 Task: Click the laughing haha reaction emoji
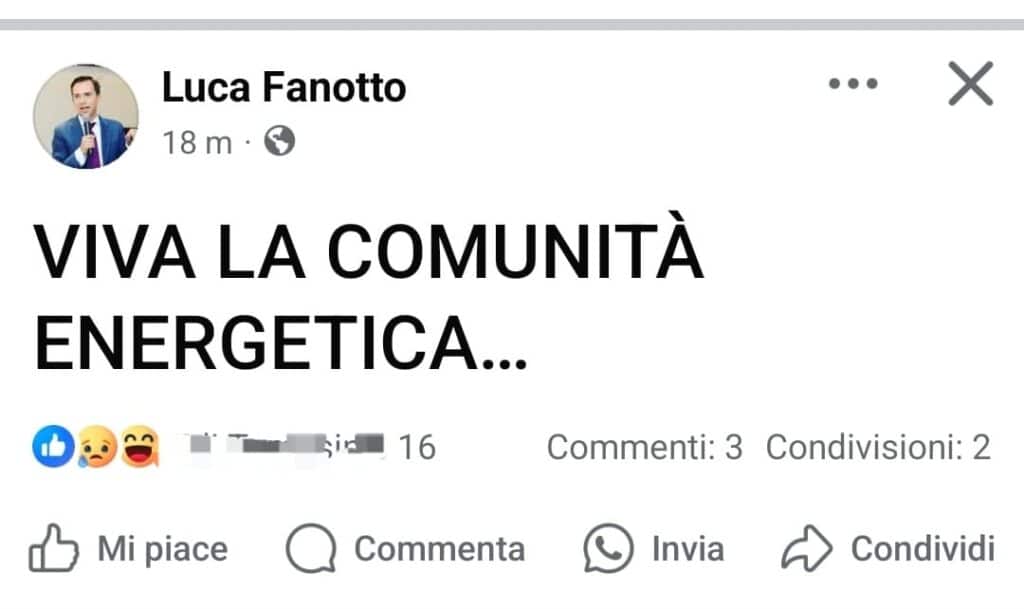(140, 446)
